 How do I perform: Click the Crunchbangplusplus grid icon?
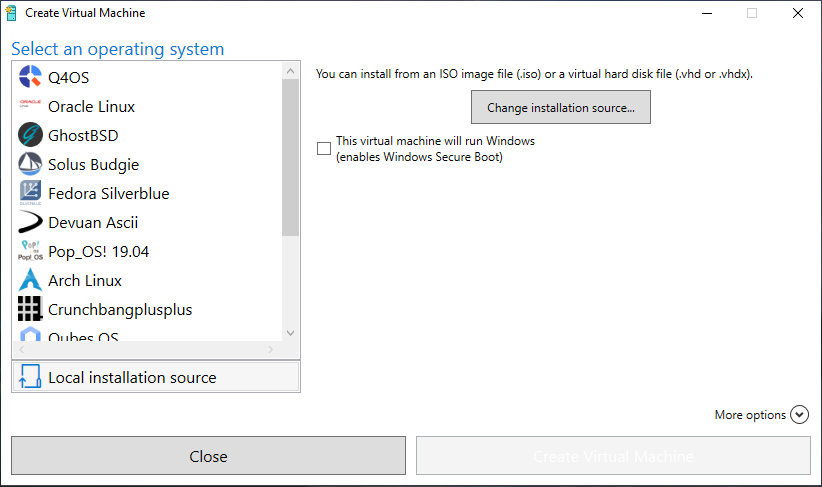click(30, 309)
